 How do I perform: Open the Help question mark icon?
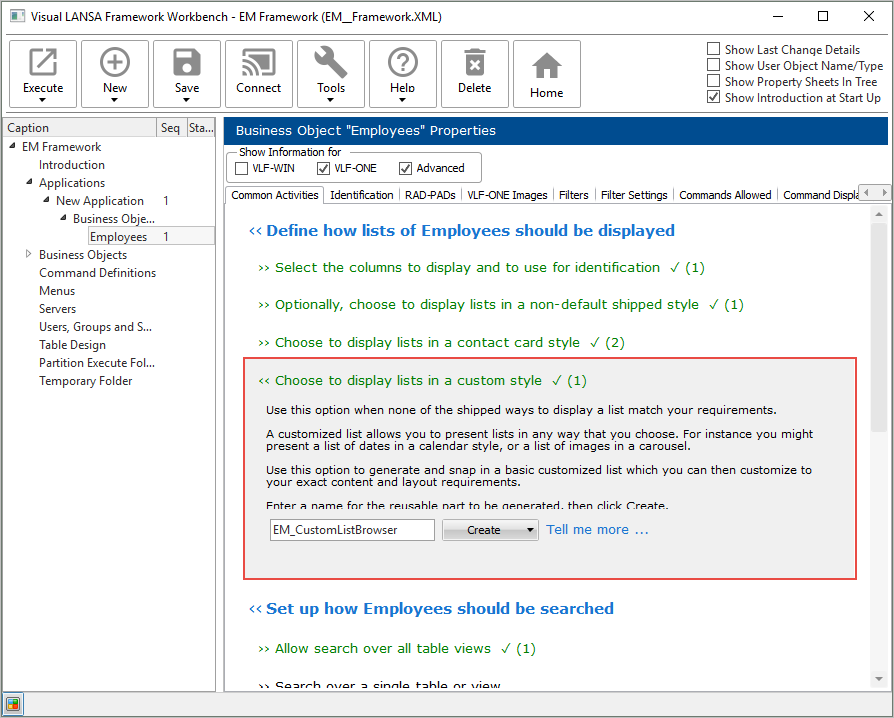pyautogui.click(x=403, y=62)
